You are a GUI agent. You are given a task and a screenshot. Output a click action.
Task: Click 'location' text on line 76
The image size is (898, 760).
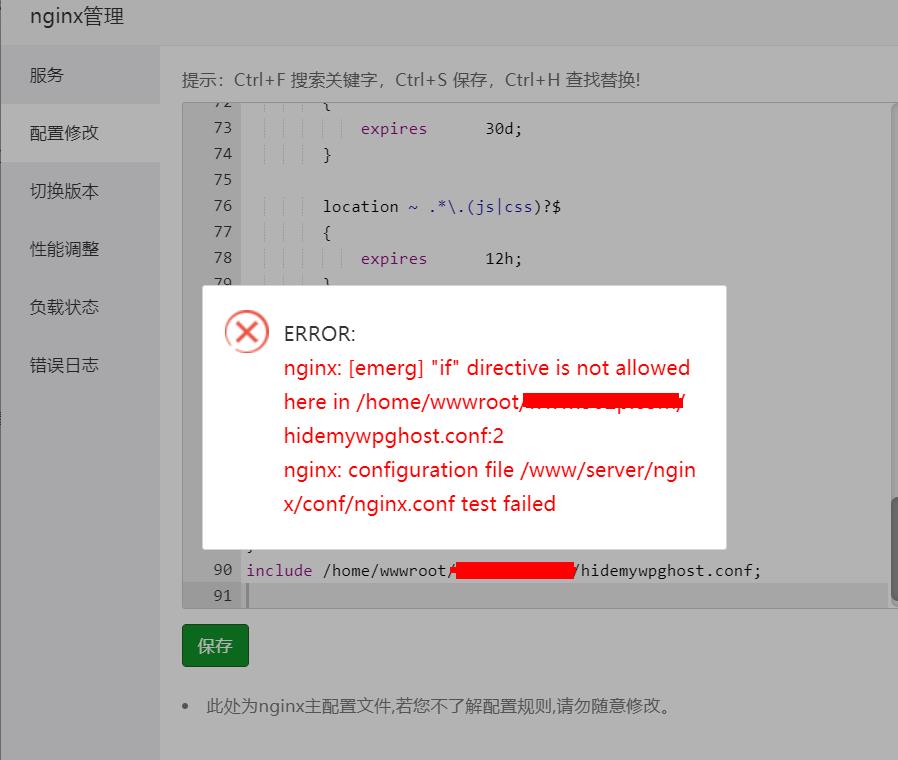pos(360,206)
